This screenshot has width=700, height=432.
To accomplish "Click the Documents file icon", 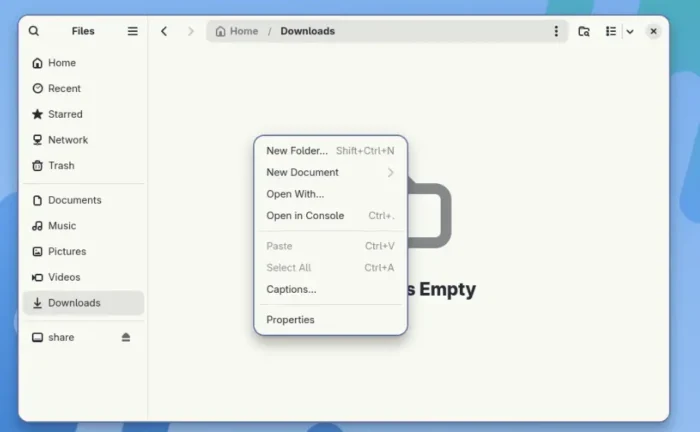I will [38, 200].
